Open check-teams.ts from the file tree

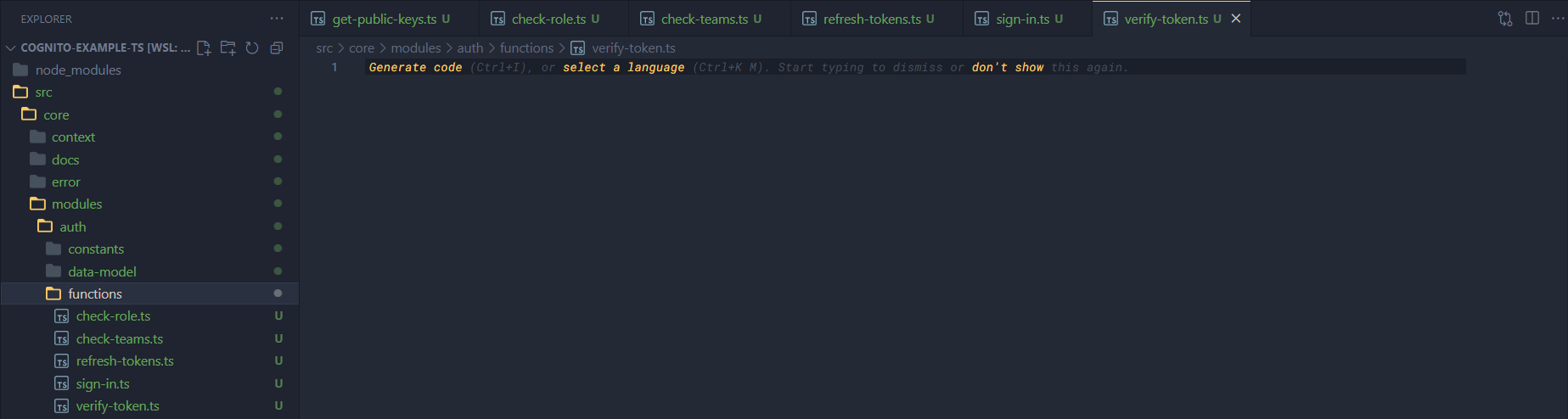click(x=149, y=338)
